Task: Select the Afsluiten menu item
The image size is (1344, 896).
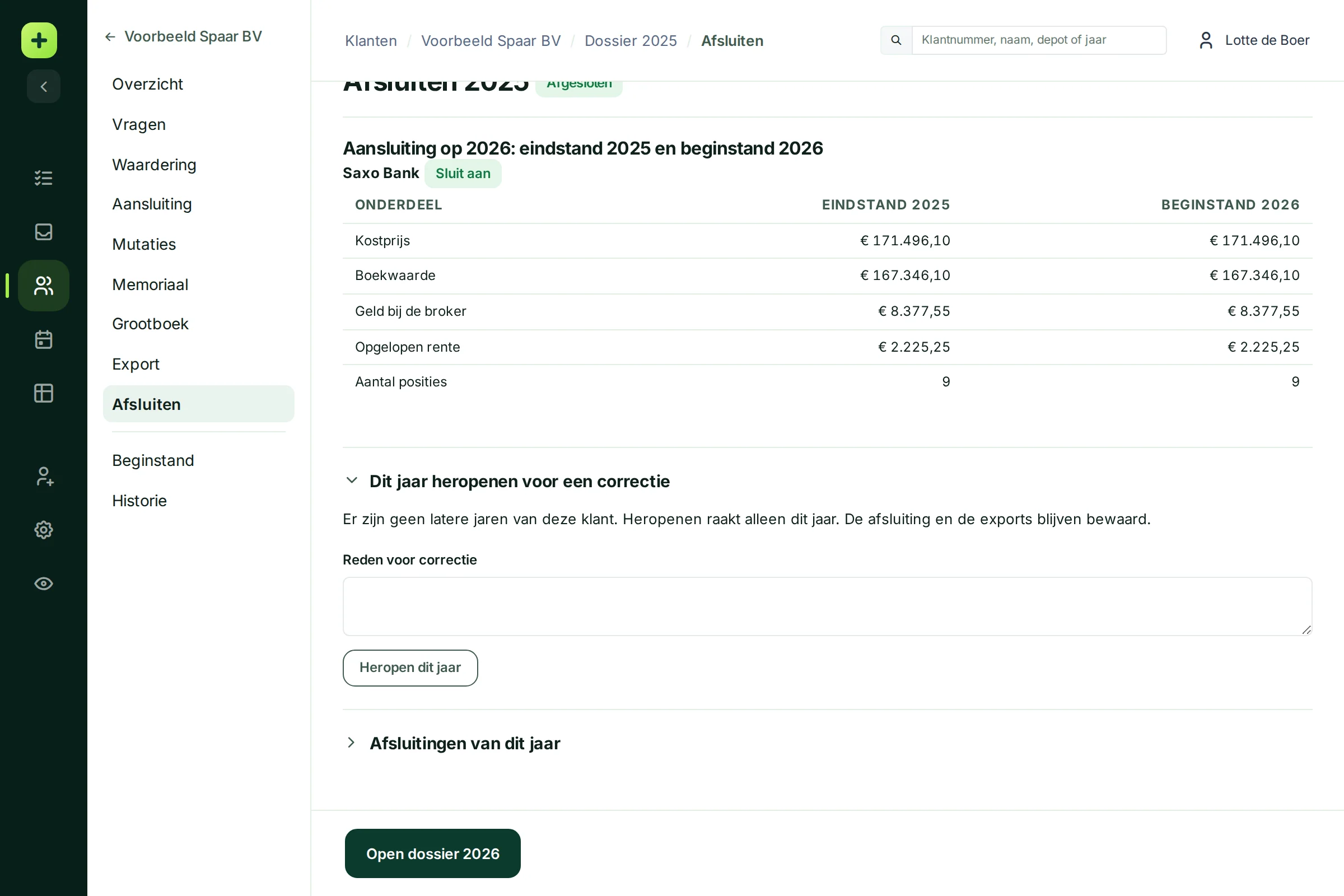Action: click(198, 404)
